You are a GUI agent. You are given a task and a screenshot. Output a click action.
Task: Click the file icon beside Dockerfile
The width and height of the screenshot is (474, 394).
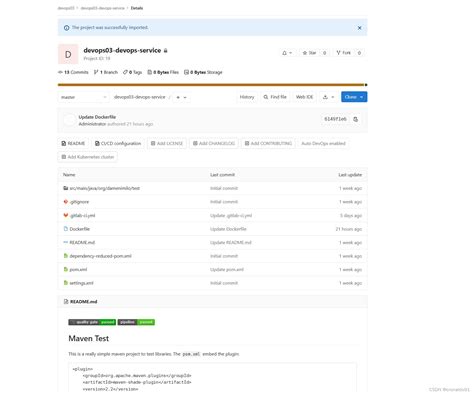pyautogui.click(x=66, y=229)
